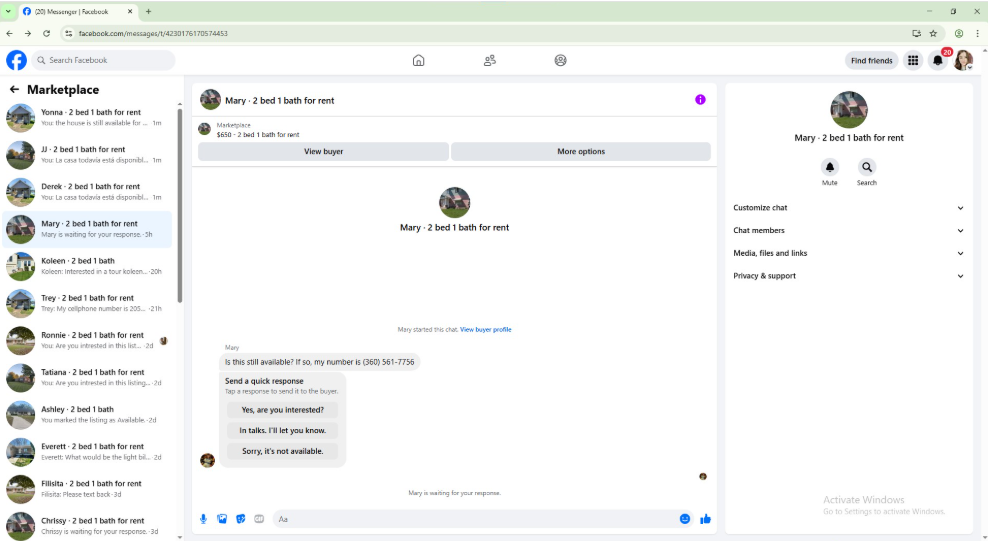Open Ronnie's conversation in the list
Screen dimensions: 988x541
click(87, 341)
